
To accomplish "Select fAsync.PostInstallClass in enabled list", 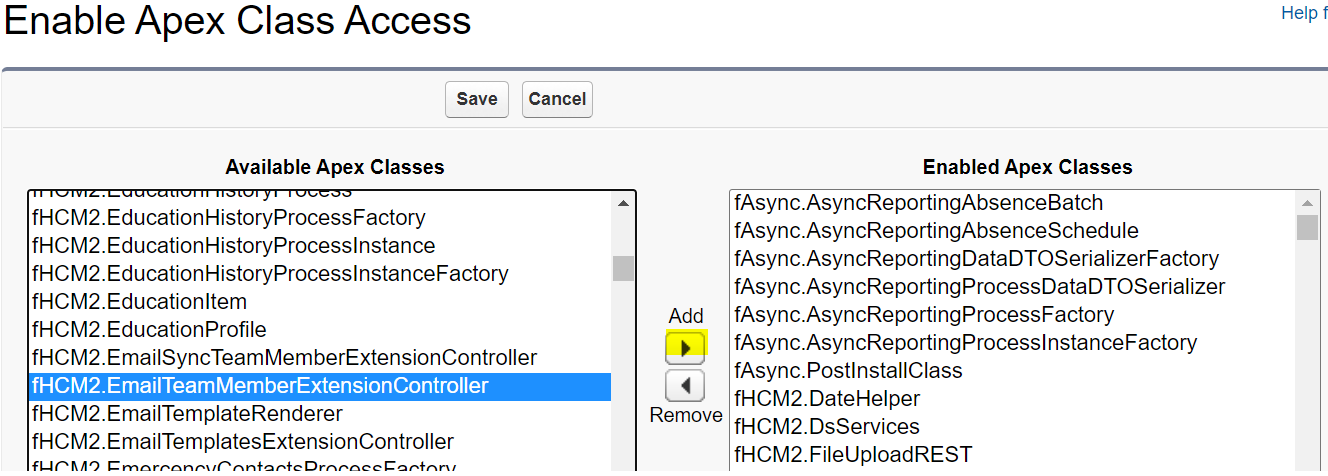I will tap(848, 371).
